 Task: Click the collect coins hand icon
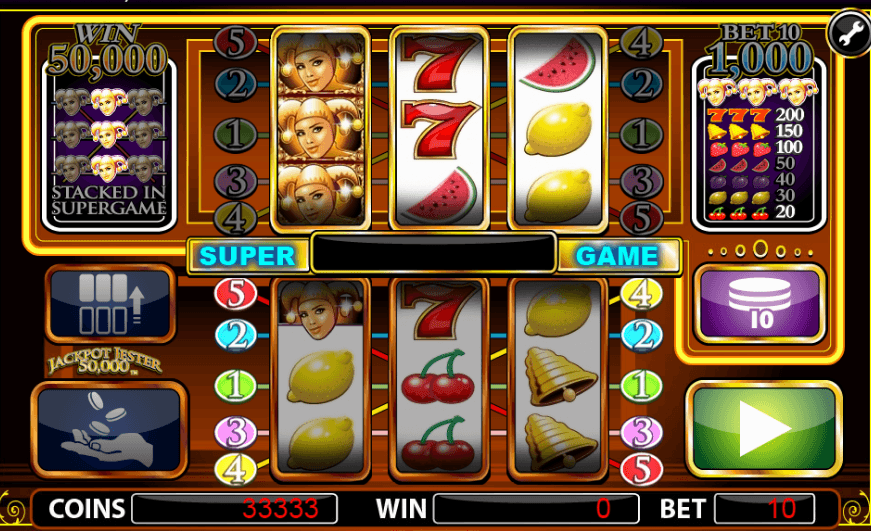[x=109, y=429]
